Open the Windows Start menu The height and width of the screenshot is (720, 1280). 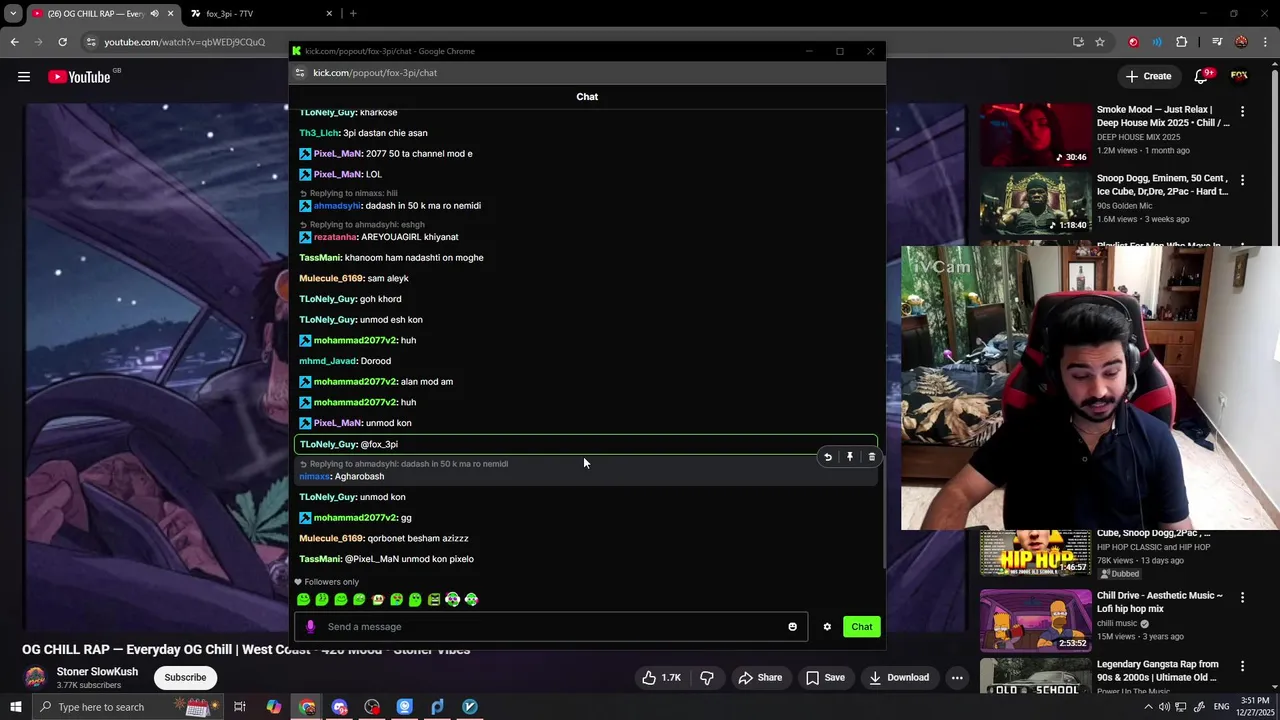click(16, 707)
